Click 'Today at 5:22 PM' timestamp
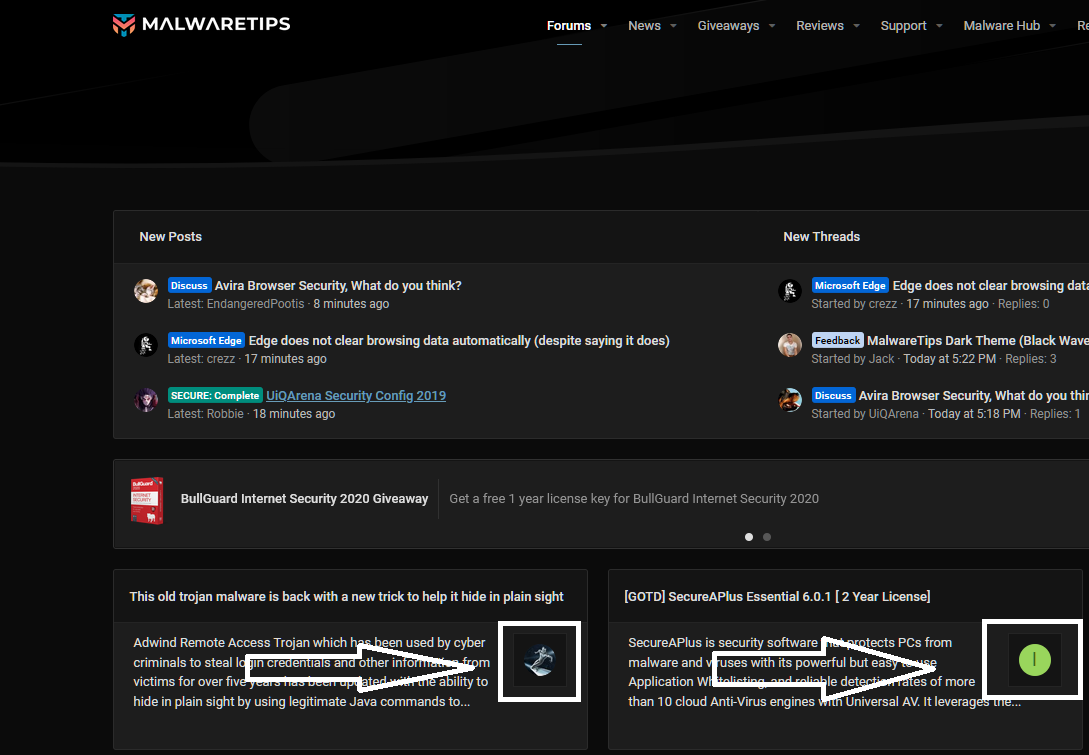The width and height of the screenshot is (1089, 755). 949,359
